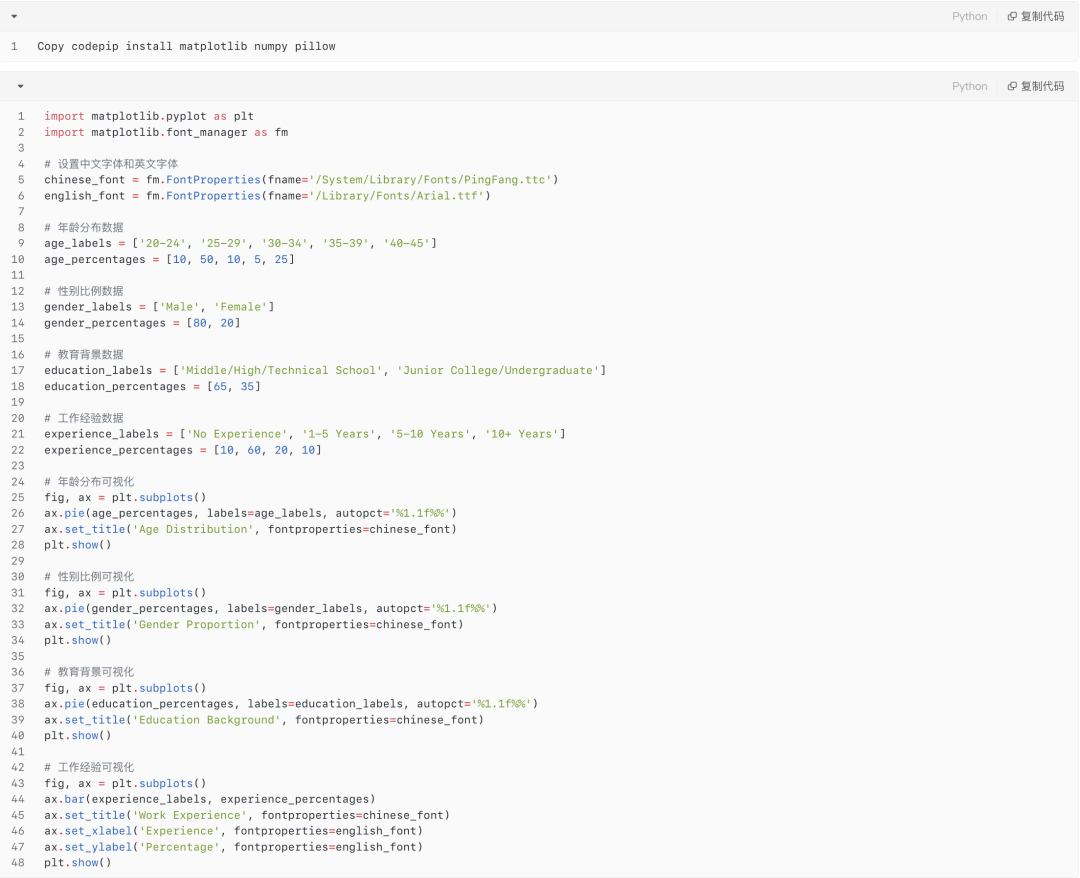Click the set_title 'Work Experience' line

click(247, 815)
